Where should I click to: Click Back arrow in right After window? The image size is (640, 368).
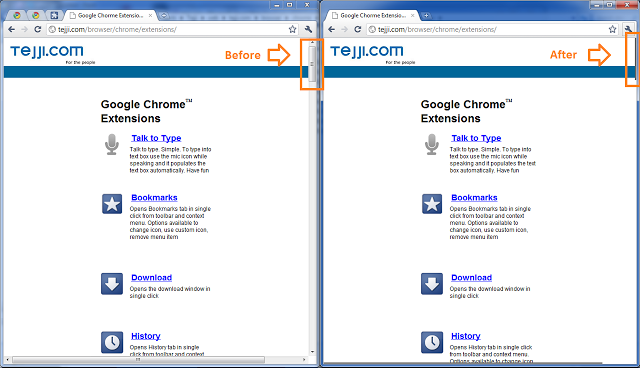pos(331,29)
